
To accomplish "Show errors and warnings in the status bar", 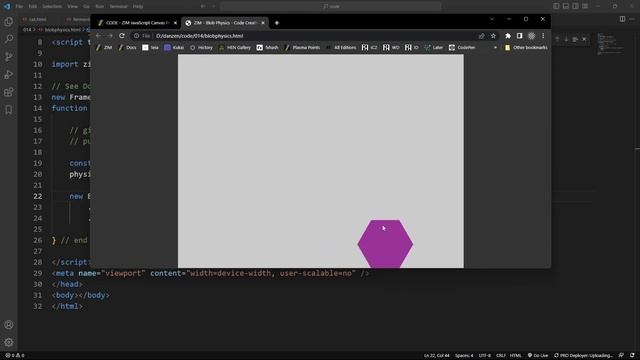I will point(15,356).
